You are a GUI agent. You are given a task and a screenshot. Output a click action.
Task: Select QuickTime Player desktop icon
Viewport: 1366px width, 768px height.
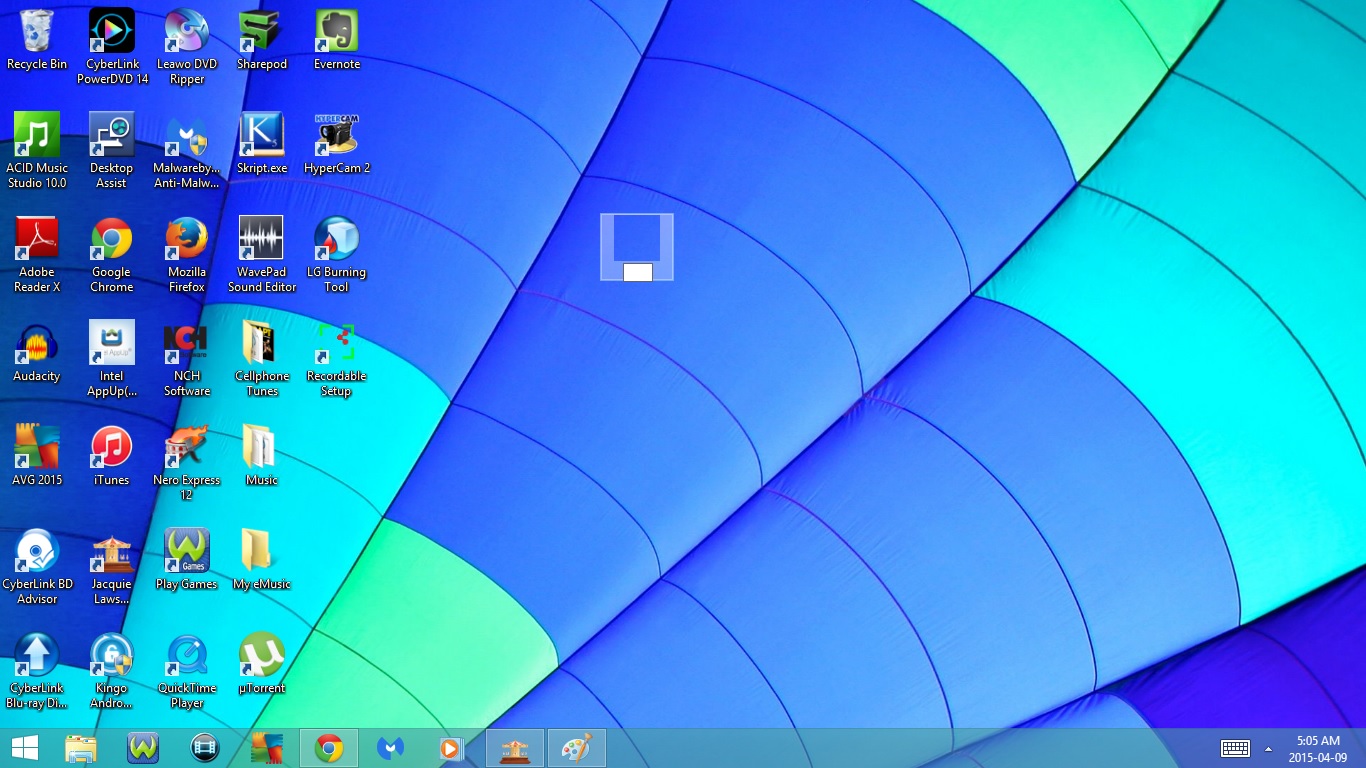point(187,671)
